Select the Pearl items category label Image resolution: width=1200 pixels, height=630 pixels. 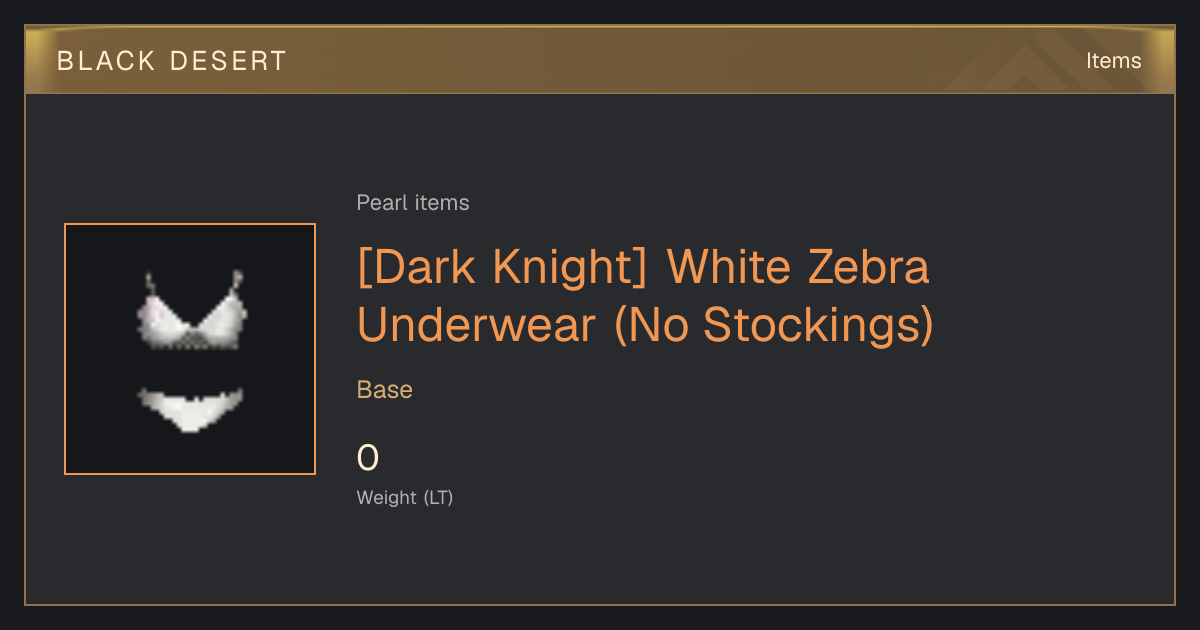coord(413,203)
